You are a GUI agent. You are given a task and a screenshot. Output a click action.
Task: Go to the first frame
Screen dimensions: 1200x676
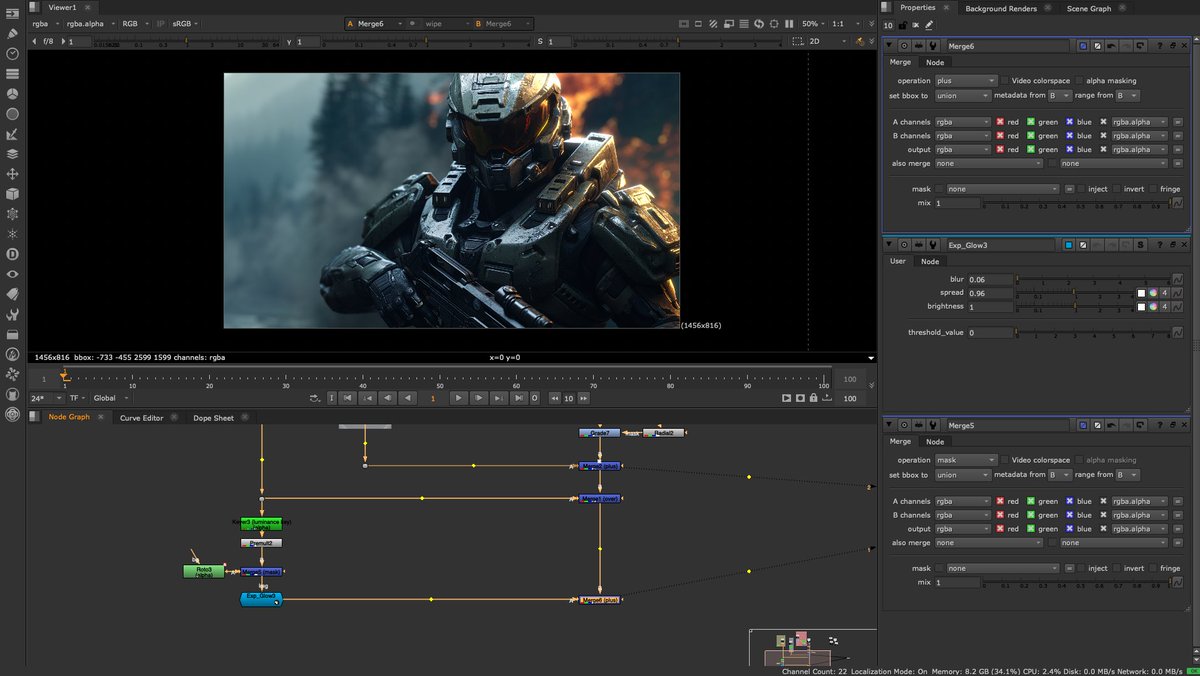coord(347,398)
